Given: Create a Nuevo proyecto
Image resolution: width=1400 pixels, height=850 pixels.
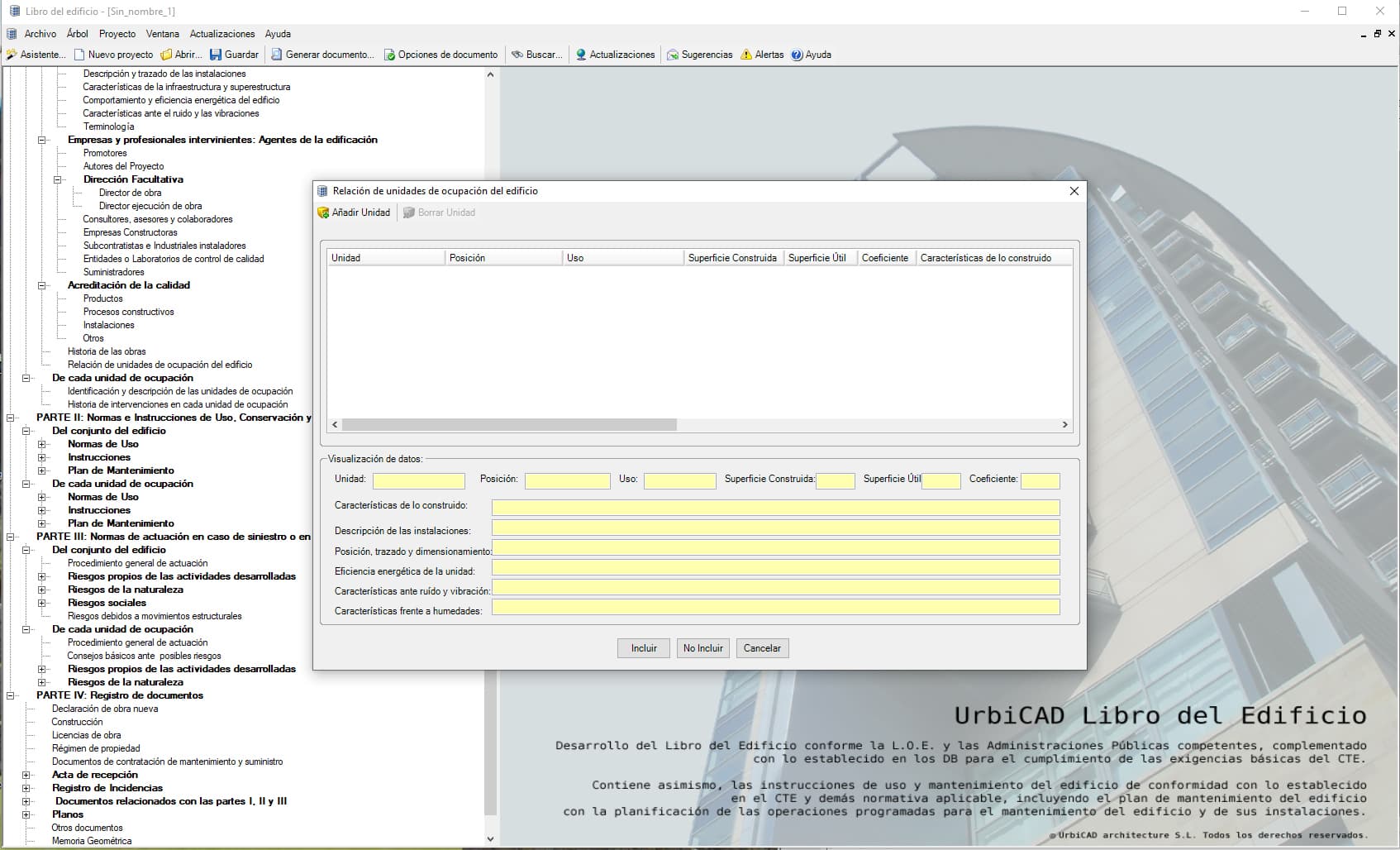Looking at the screenshot, I should coord(113,55).
